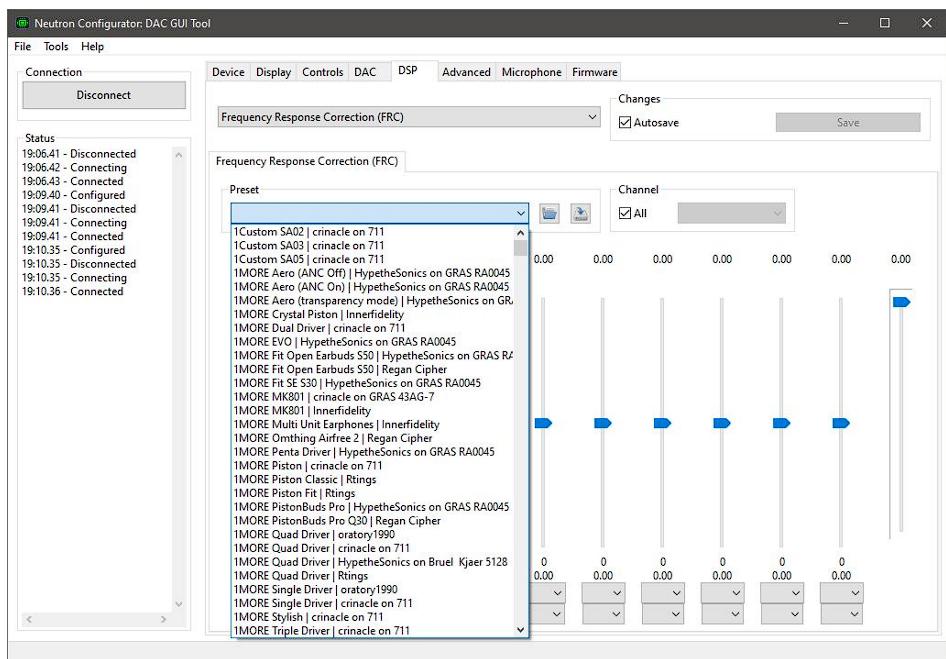Open the Advanced tab

pyautogui.click(x=466, y=72)
